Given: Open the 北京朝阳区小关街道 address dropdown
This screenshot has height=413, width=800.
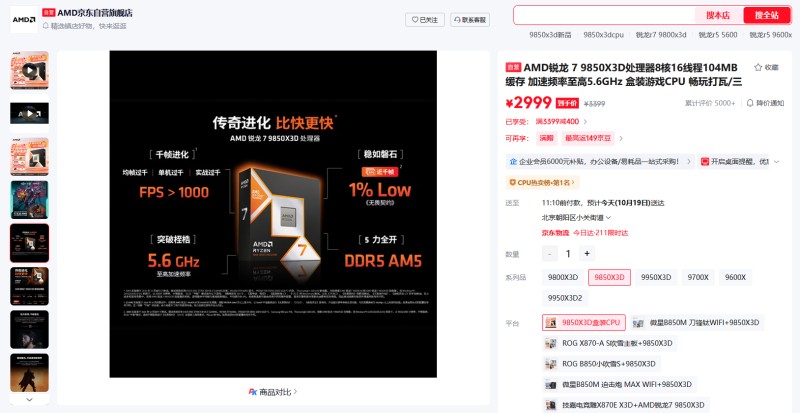Looking at the screenshot, I should pyautogui.click(x=576, y=217).
